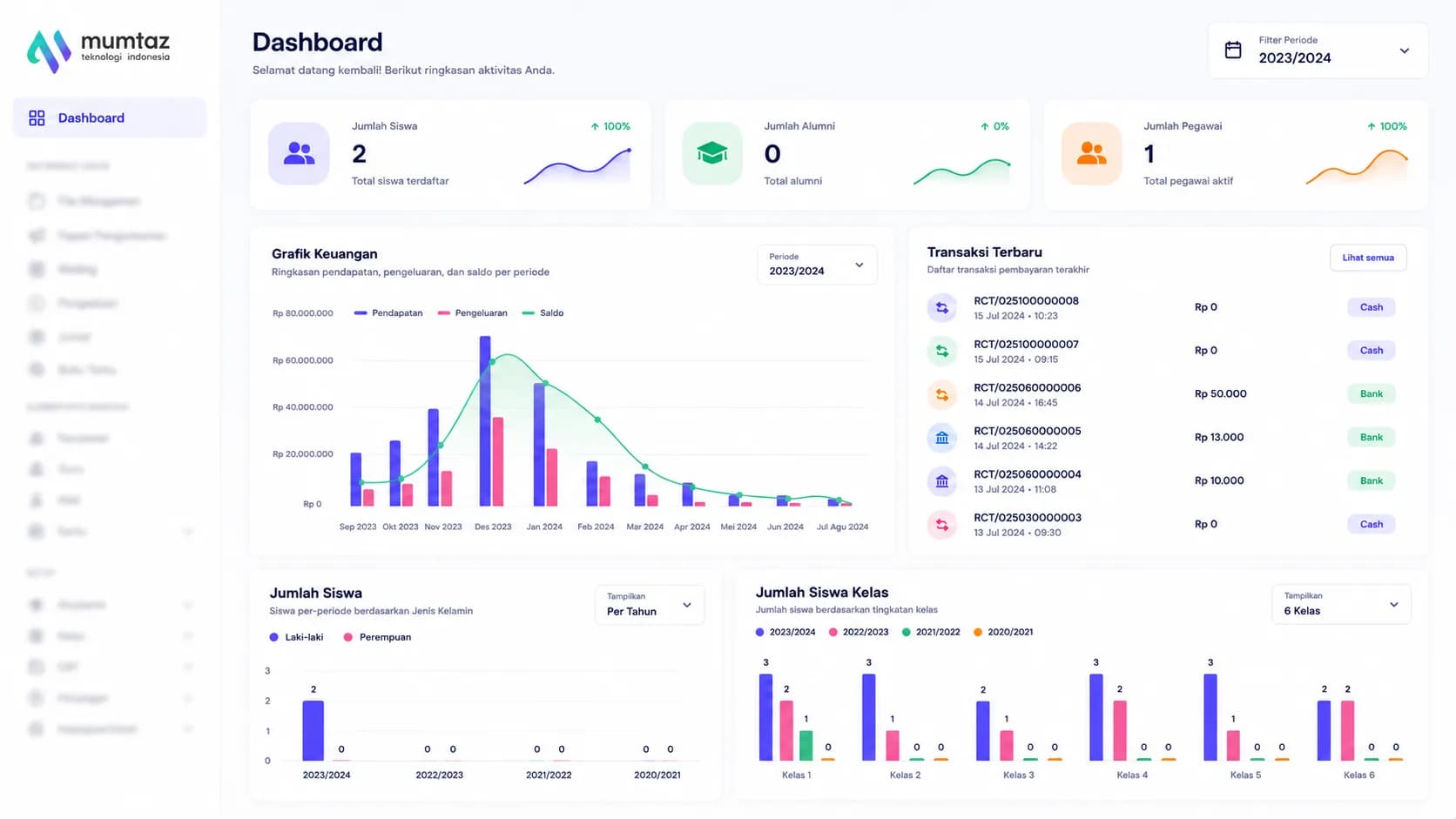1456x819 pixels.
Task: Toggle the 2021/2022 legend in Jumlah Siswa Kelas
Action: 931,632
